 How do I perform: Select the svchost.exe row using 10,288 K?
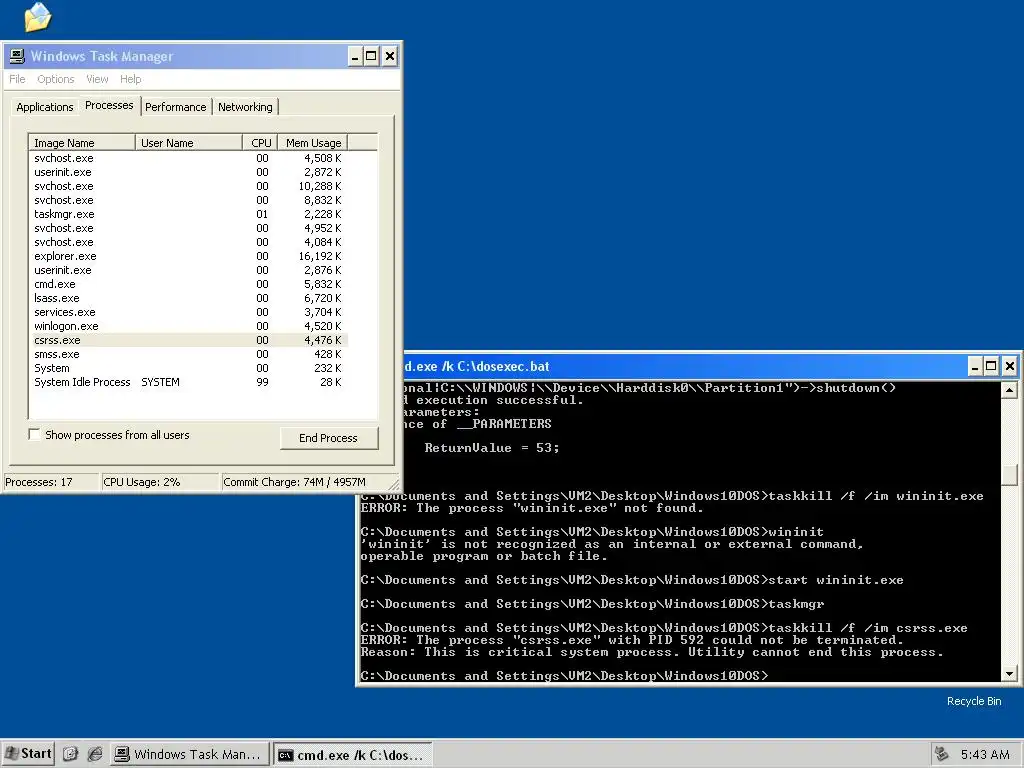(189, 186)
